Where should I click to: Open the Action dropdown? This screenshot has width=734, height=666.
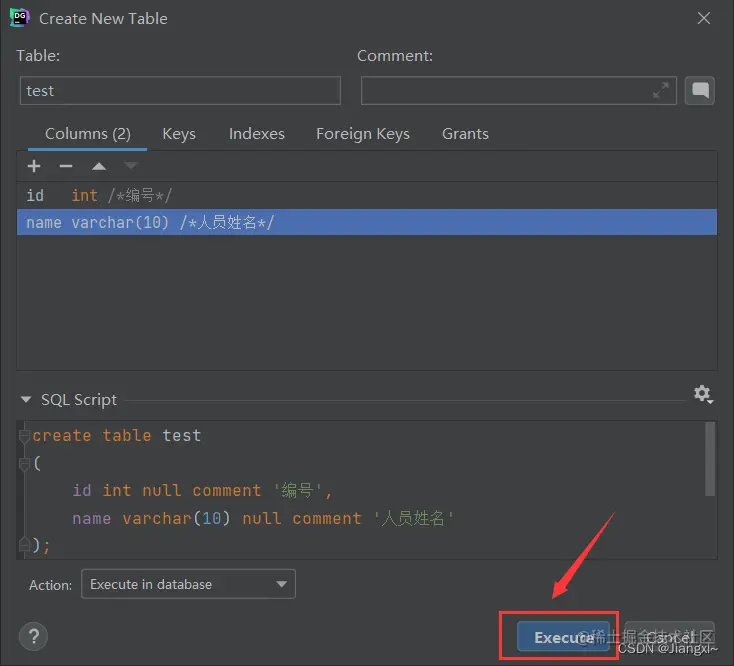(x=188, y=584)
